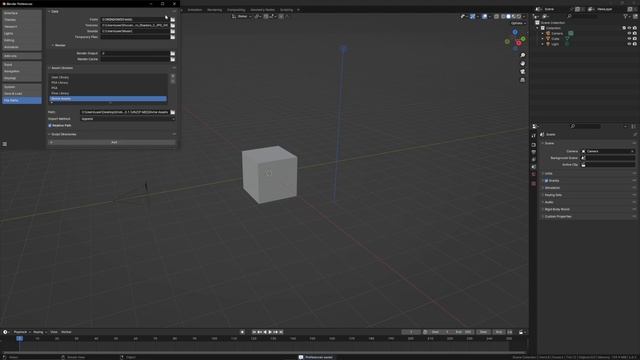This screenshot has width=640, height=360.
Task: Click the outliner filter funnel icon
Action: pyautogui.click(x=625, y=16)
